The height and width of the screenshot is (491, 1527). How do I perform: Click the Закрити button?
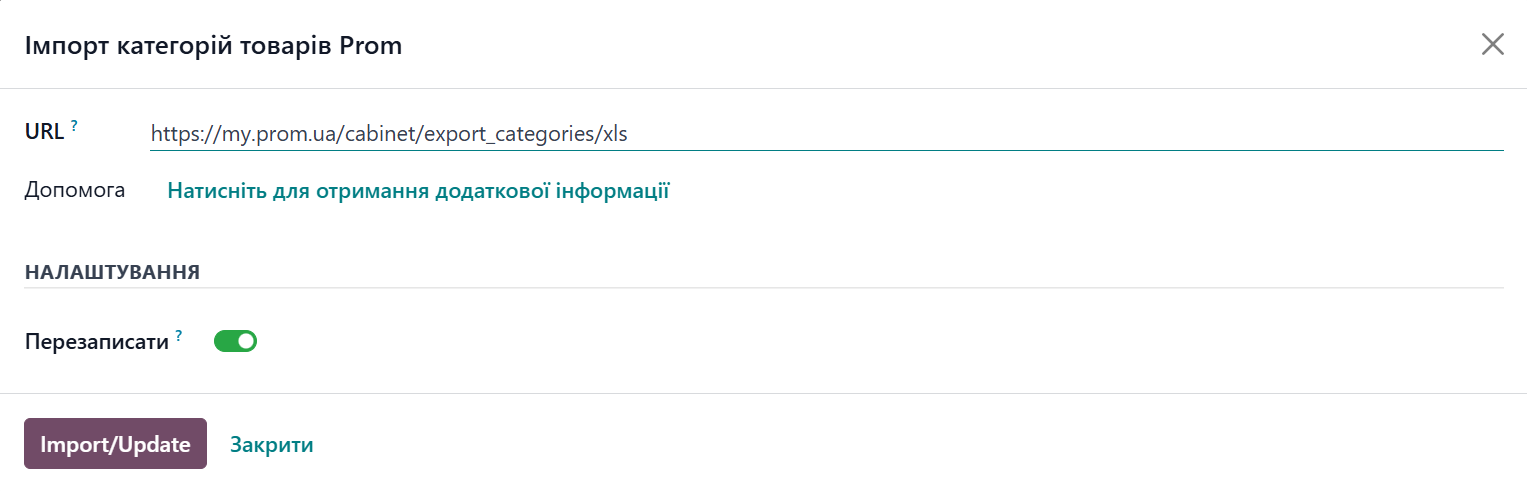[272, 445]
